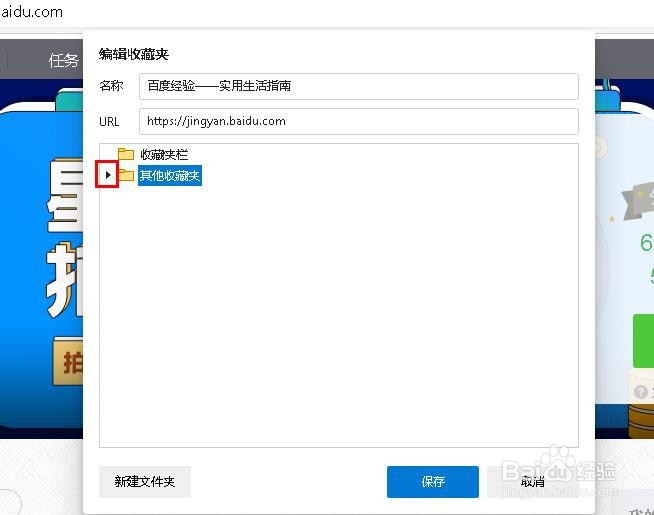Image resolution: width=654 pixels, height=515 pixels.
Task: Cancel editing with 取消 button
Action: (533, 482)
